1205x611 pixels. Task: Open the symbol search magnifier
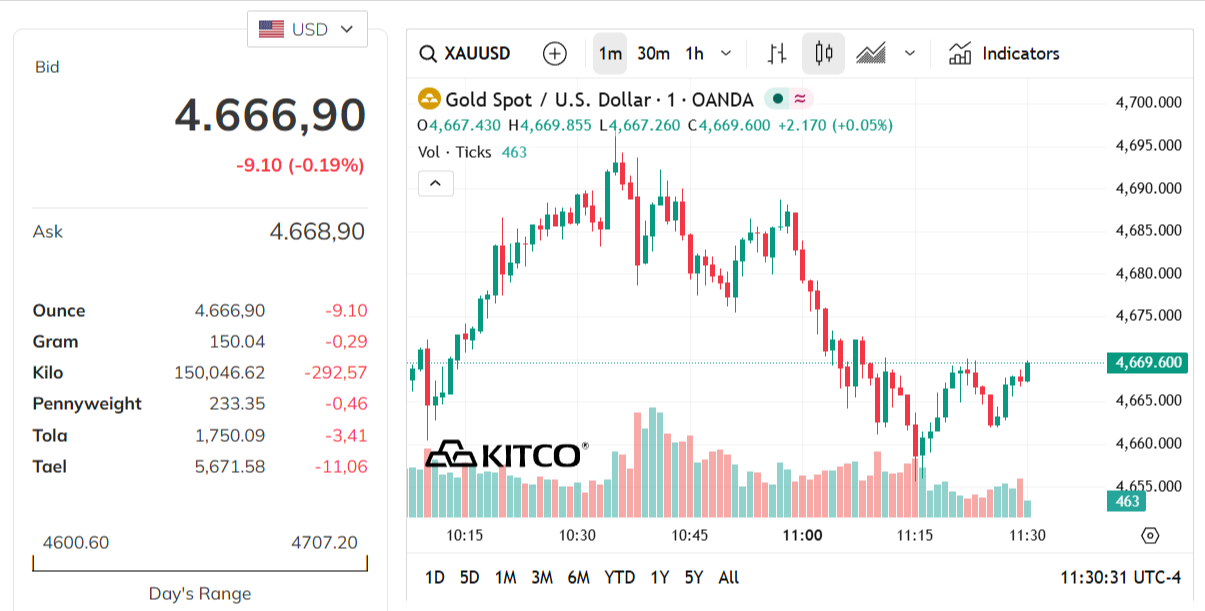[x=427, y=53]
